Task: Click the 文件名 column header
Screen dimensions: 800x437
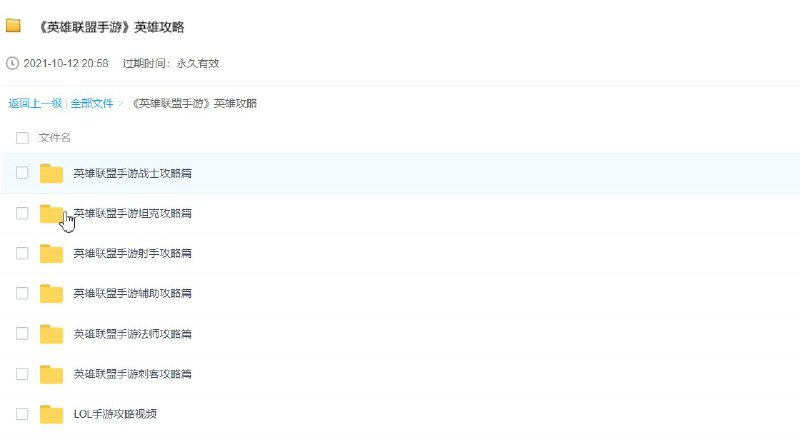Action: pos(54,138)
